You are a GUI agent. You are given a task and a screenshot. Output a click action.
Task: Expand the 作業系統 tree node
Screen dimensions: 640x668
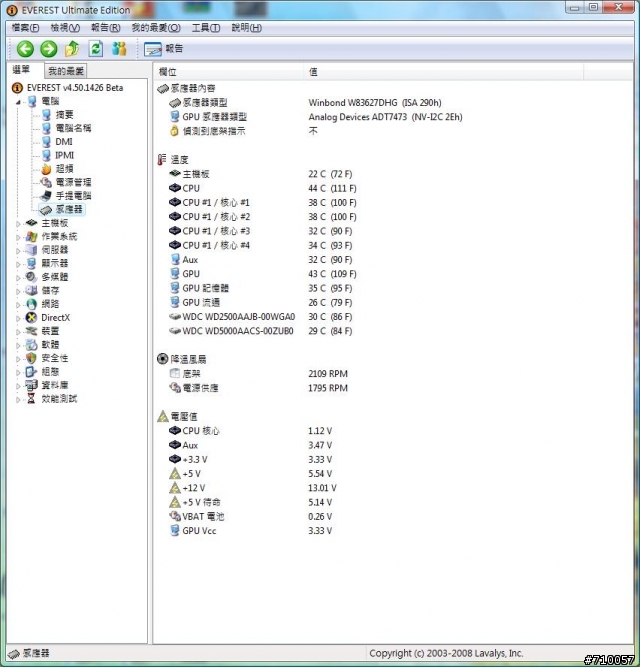pyautogui.click(x=18, y=237)
